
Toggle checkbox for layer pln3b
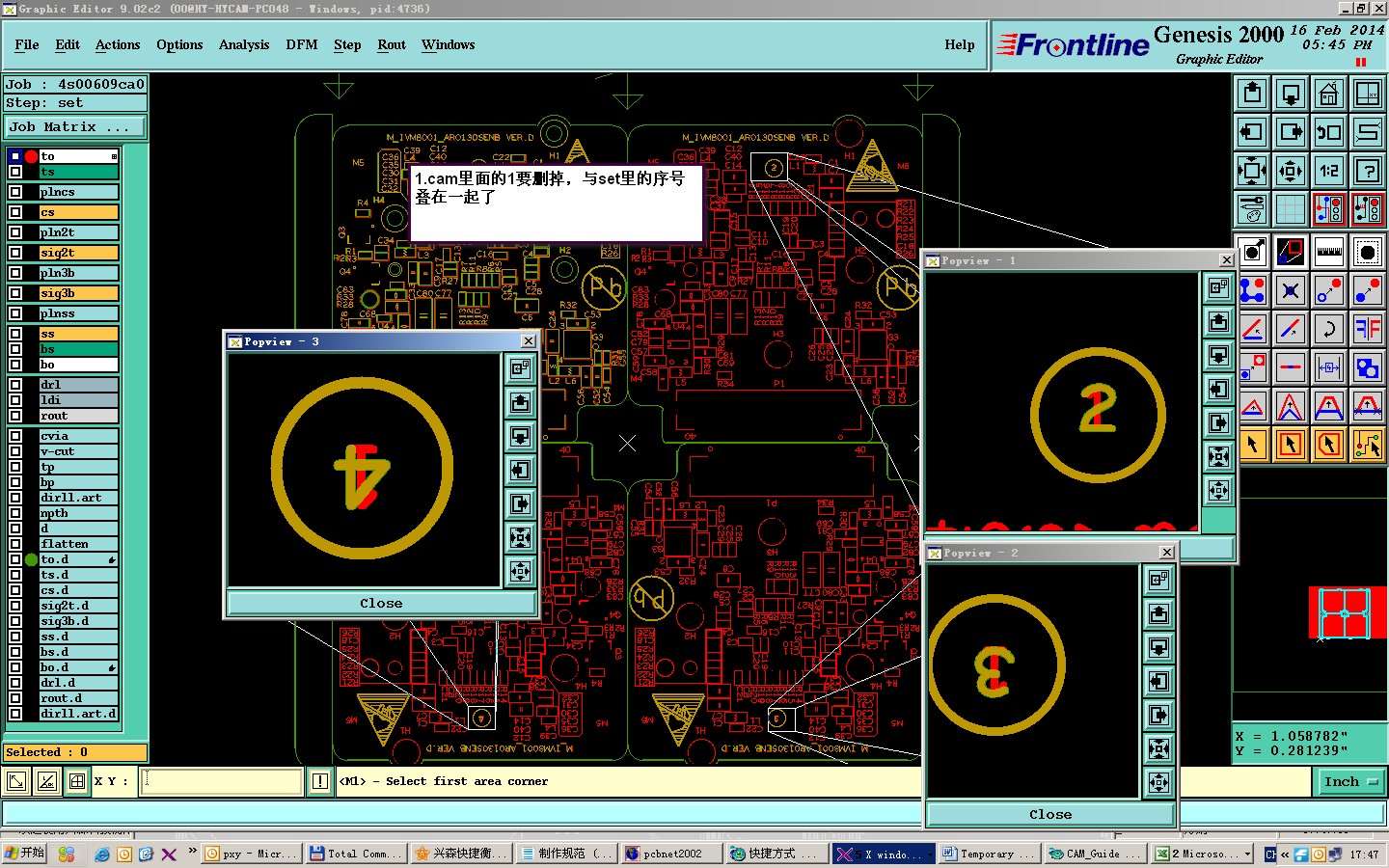15,273
